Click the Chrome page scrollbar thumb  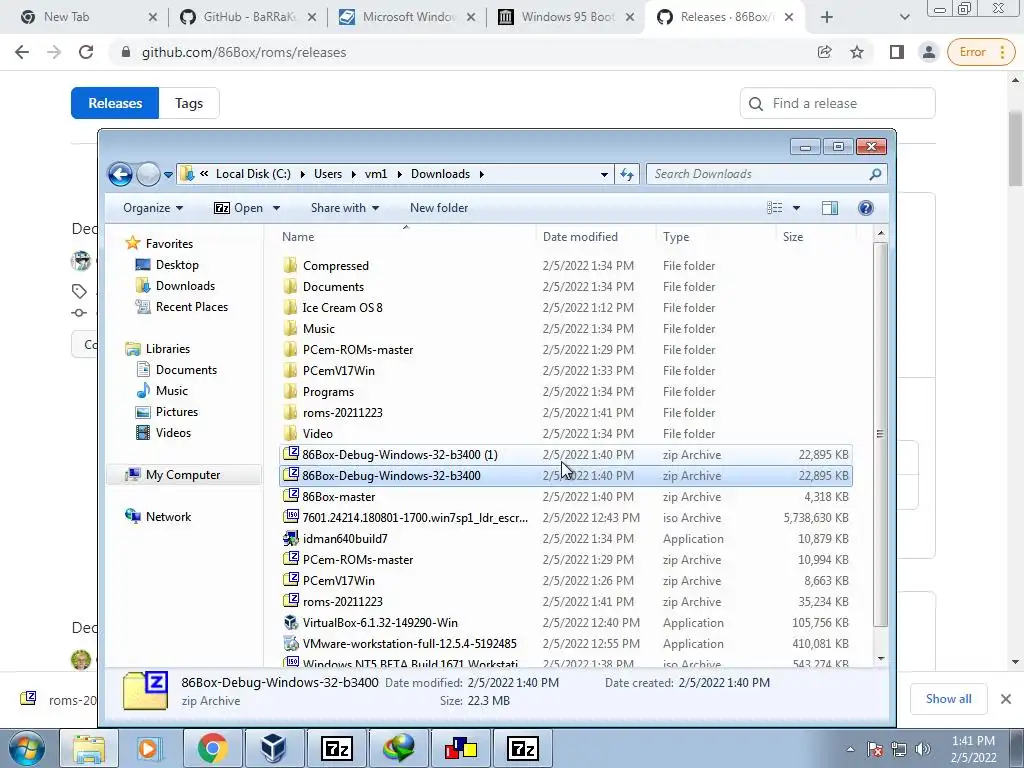pos(1016,148)
